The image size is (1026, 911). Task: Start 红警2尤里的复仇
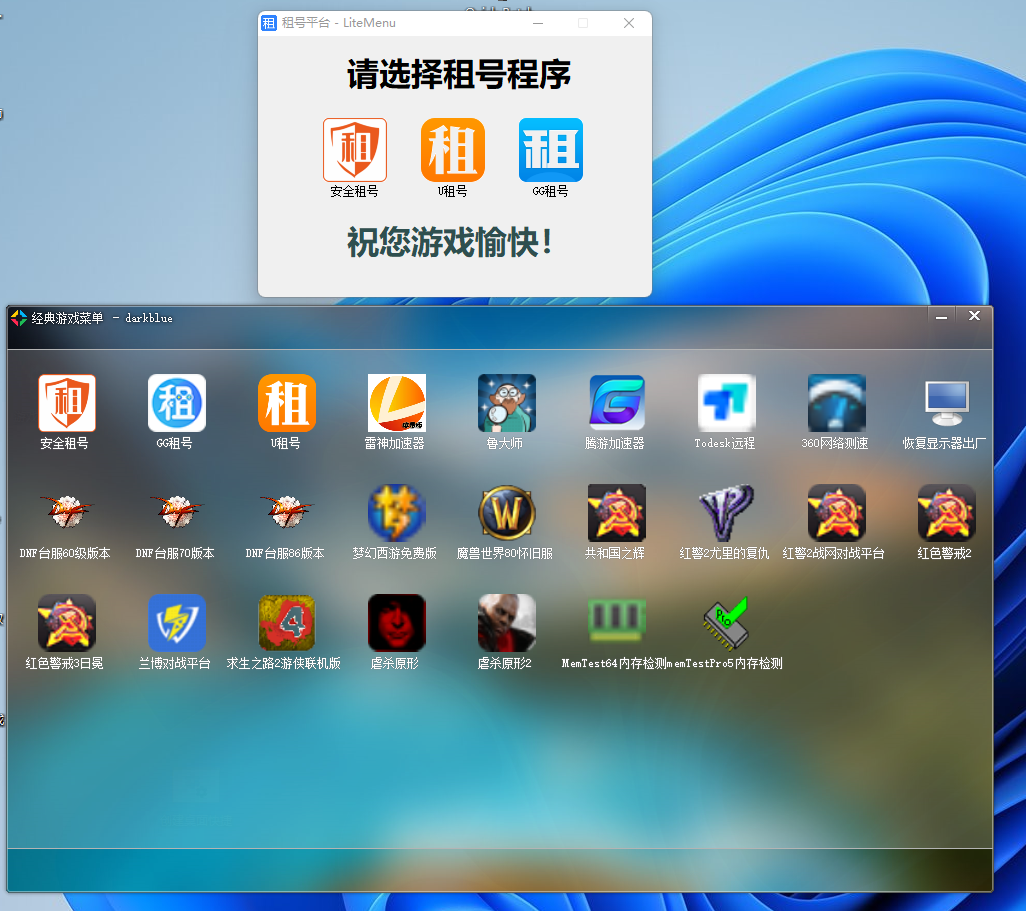pos(726,513)
